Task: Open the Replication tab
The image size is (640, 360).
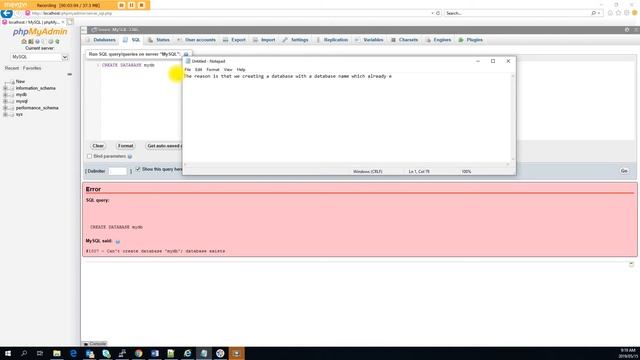Action: click(x=332, y=40)
